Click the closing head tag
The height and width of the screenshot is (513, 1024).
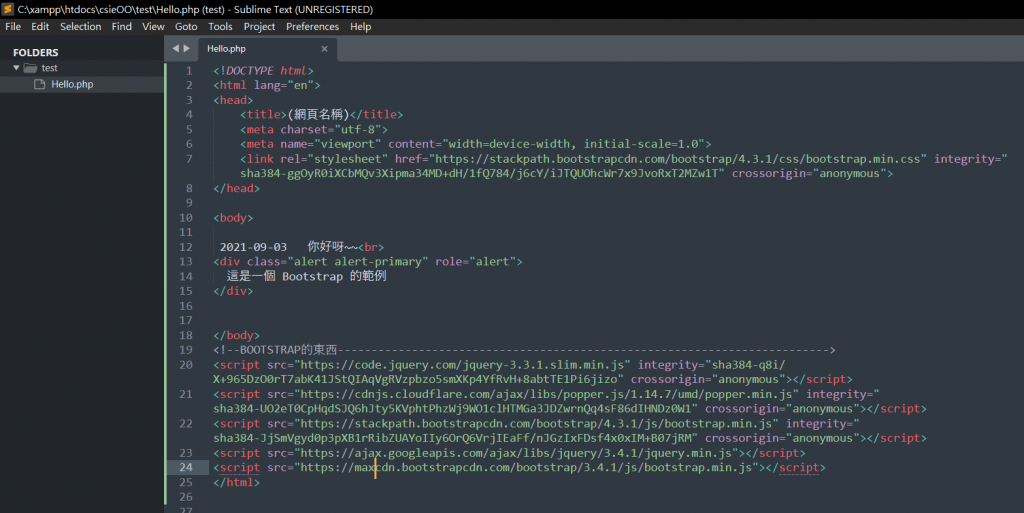[236, 188]
